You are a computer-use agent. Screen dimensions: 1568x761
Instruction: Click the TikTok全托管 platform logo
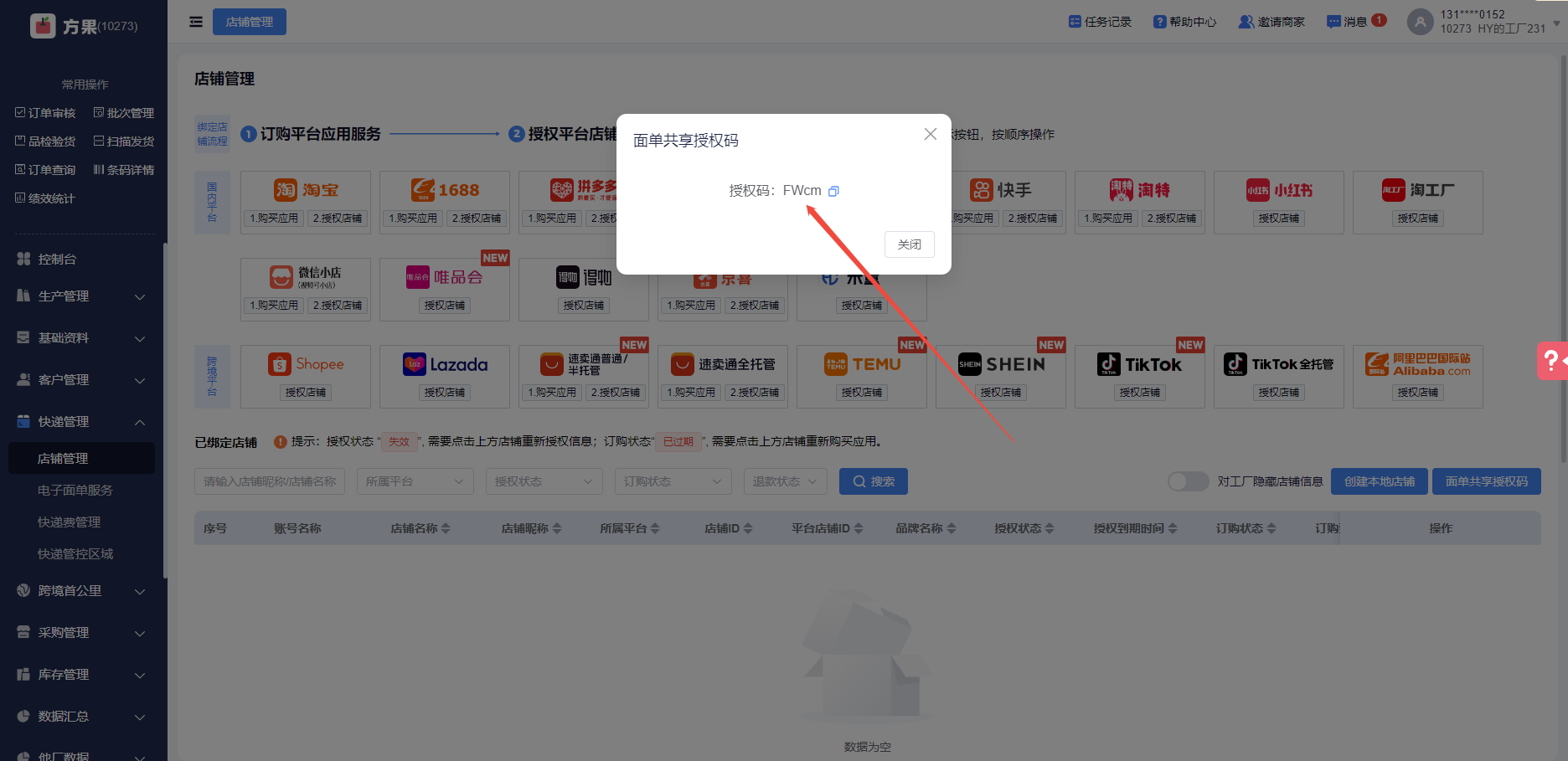[x=1279, y=364]
